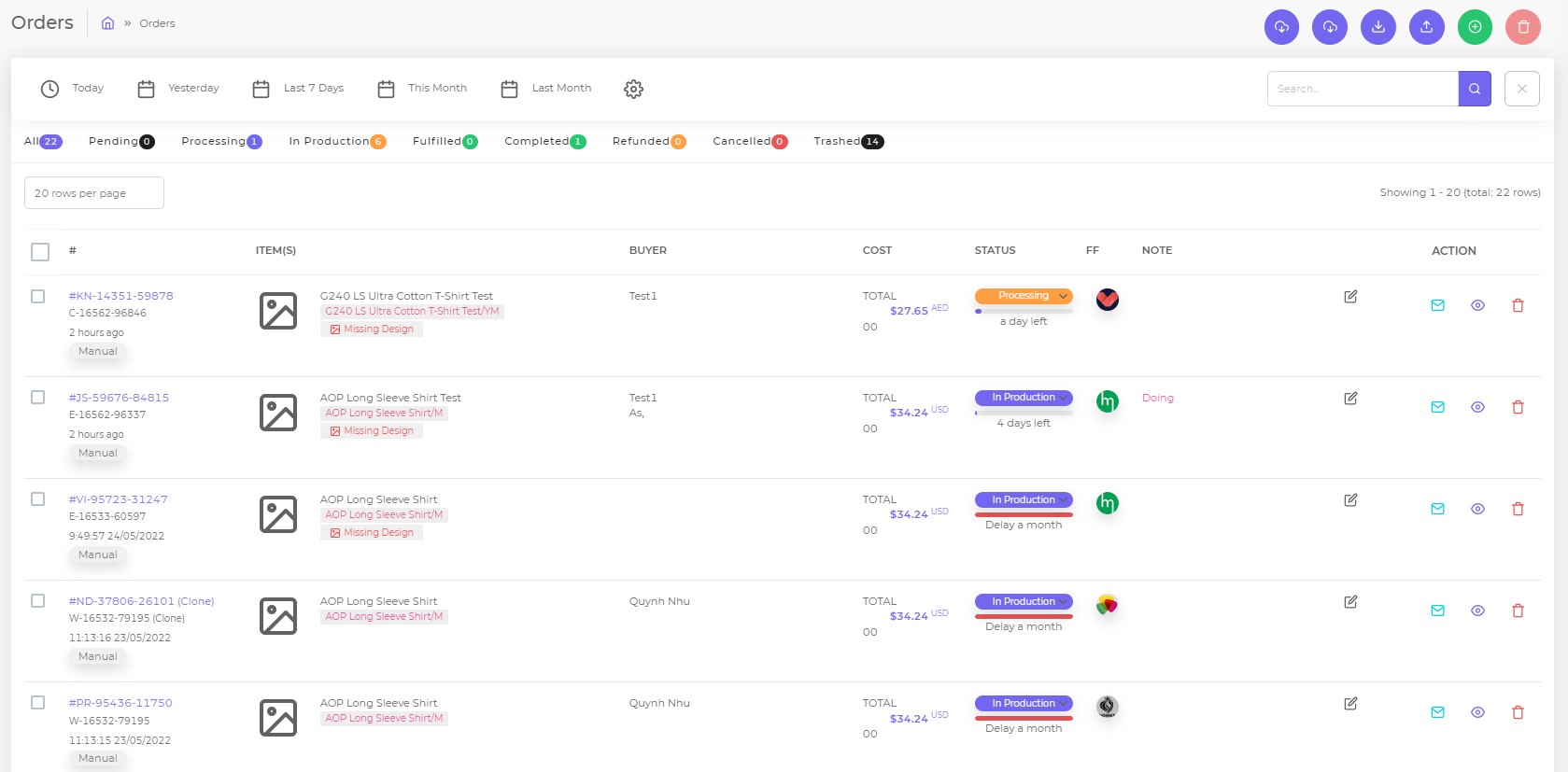The height and width of the screenshot is (772, 1568).
Task: Switch to the Fulfilled tab
Action: point(445,142)
